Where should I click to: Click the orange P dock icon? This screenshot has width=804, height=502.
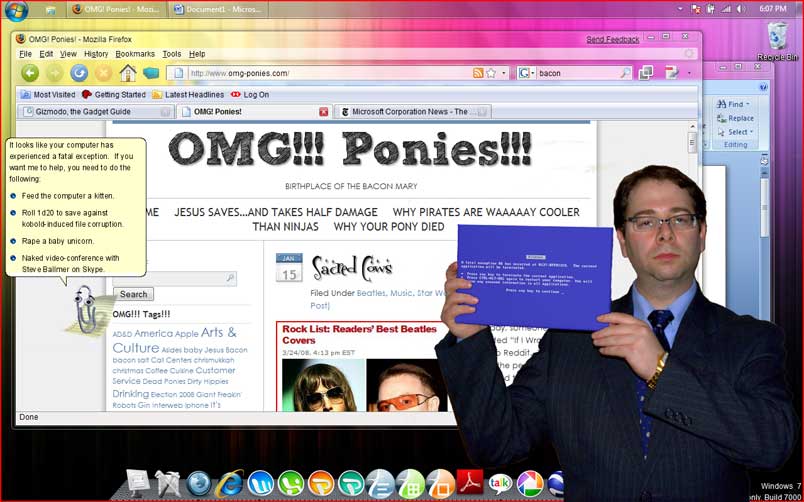coord(321,483)
